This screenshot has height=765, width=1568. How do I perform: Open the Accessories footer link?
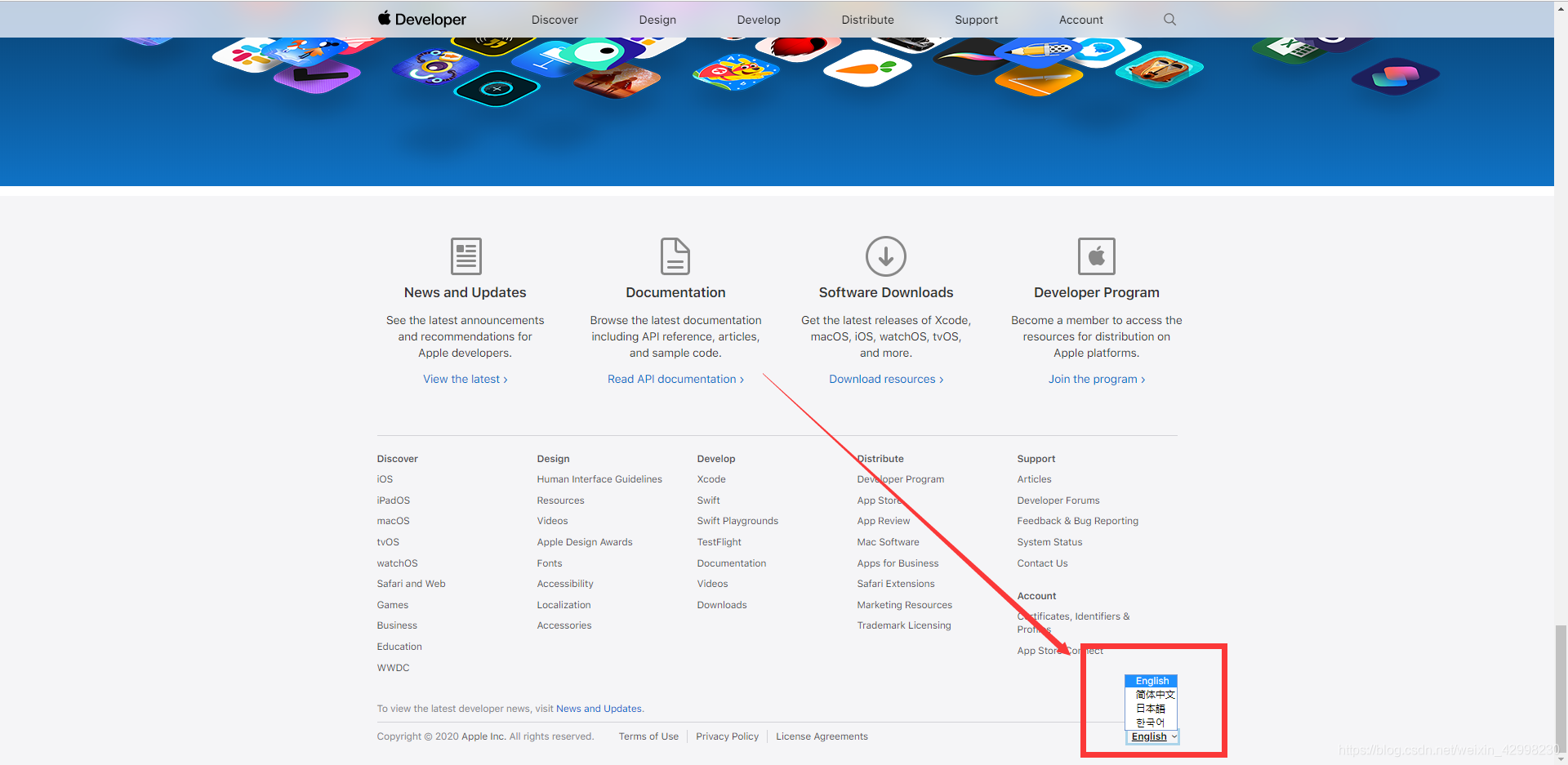(564, 625)
